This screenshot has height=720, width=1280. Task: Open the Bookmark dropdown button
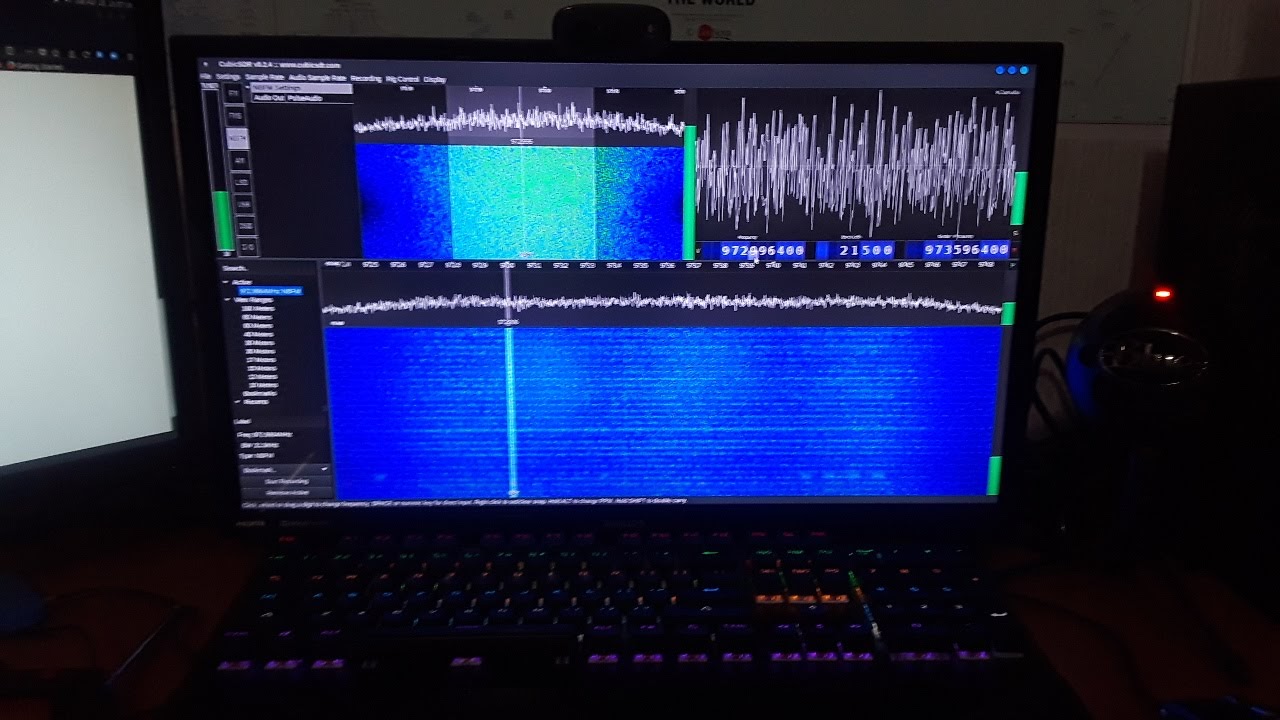click(285, 469)
